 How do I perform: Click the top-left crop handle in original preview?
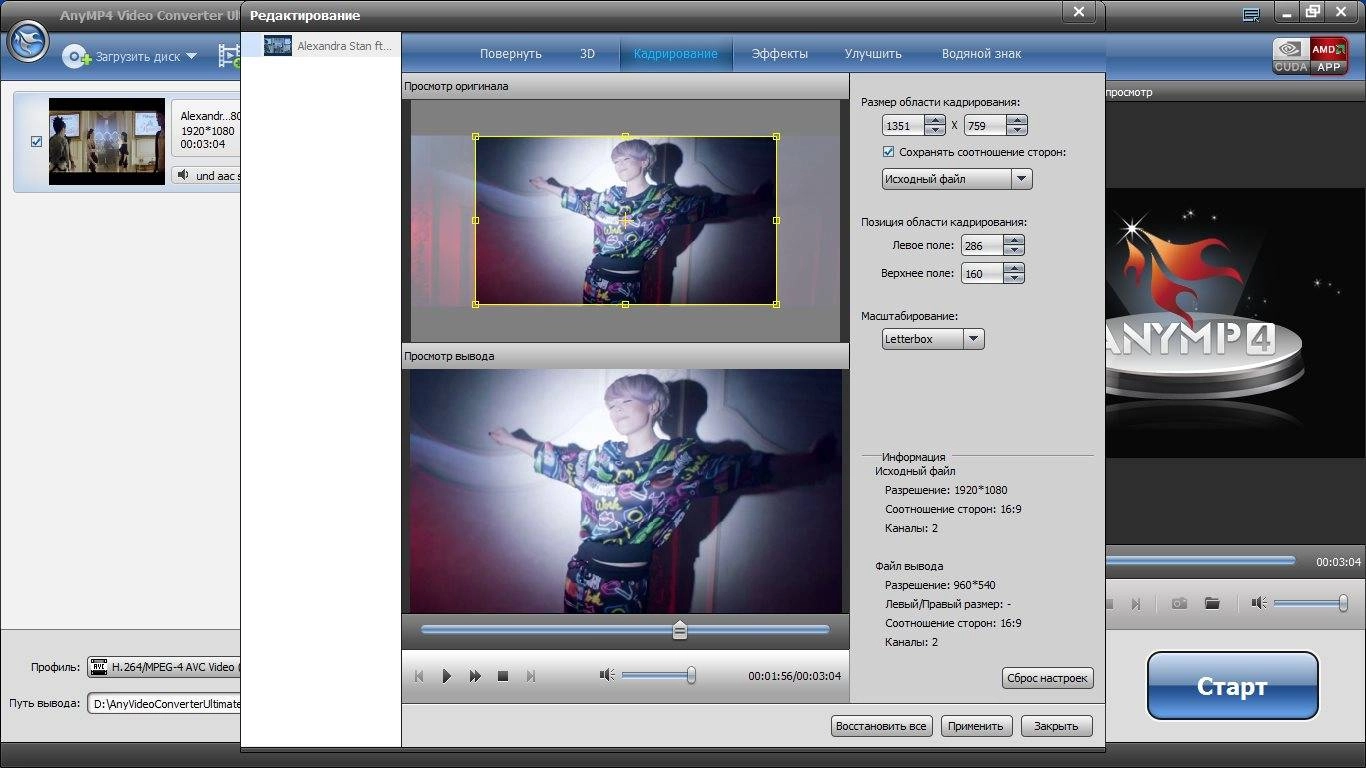click(x=475, y=136)
